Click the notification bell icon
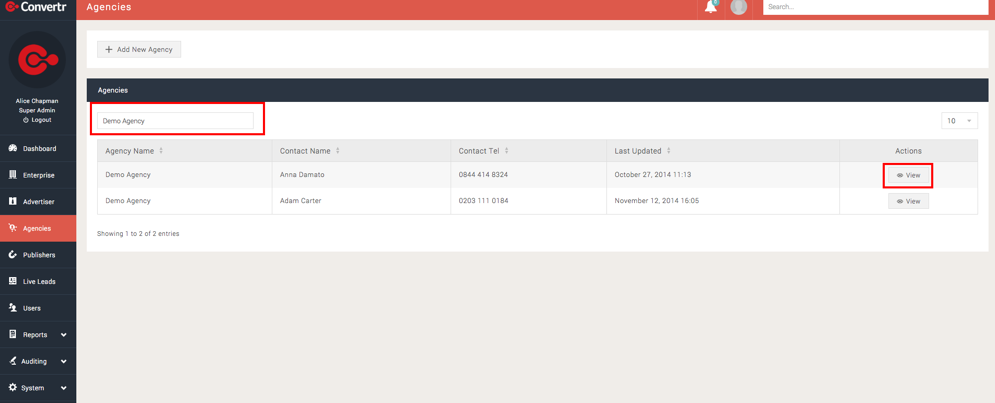The image size is (995, 403). pos(710,7)
